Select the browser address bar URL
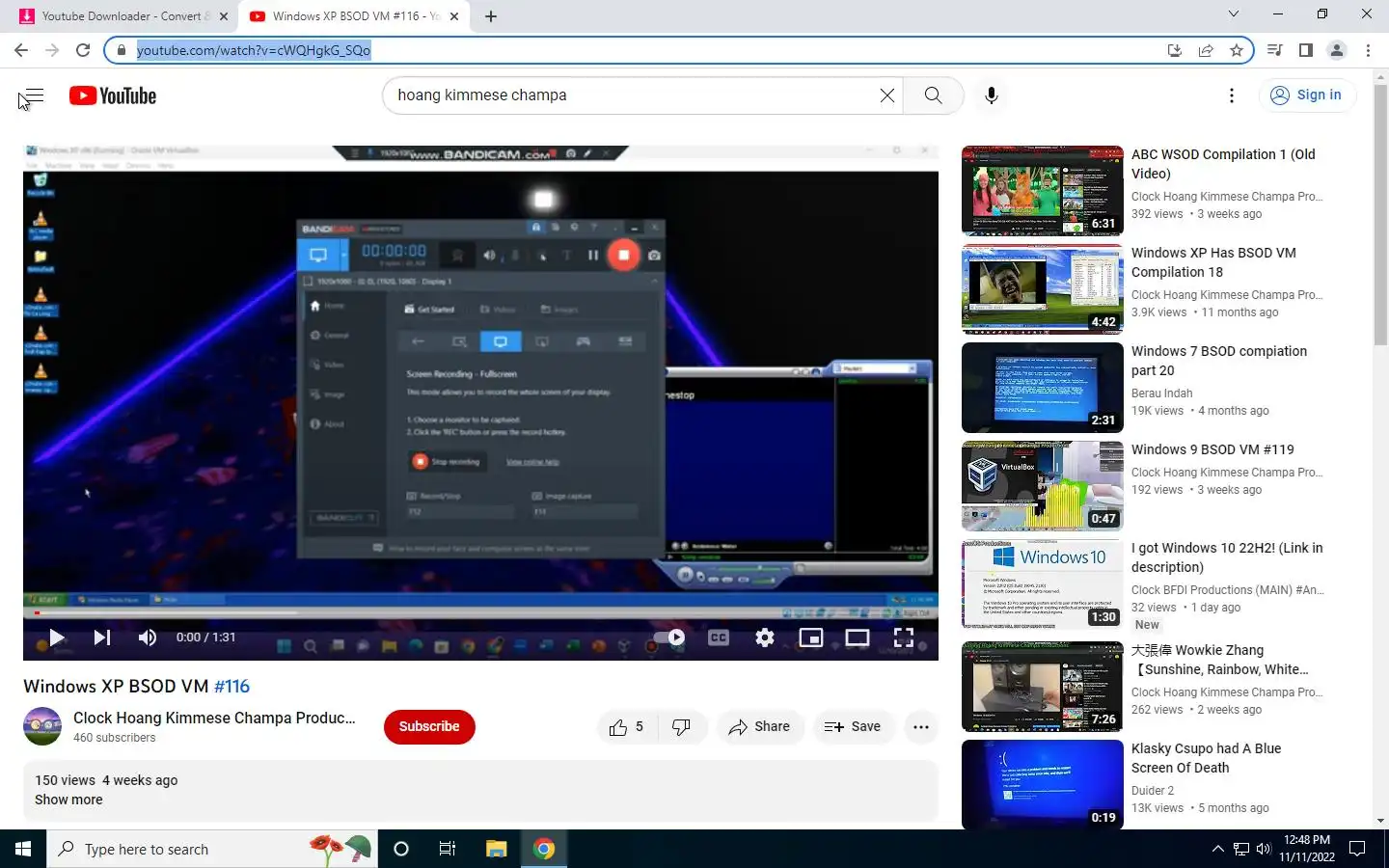Viewport: 1389px width, 868px height. (x=254, y=50)
